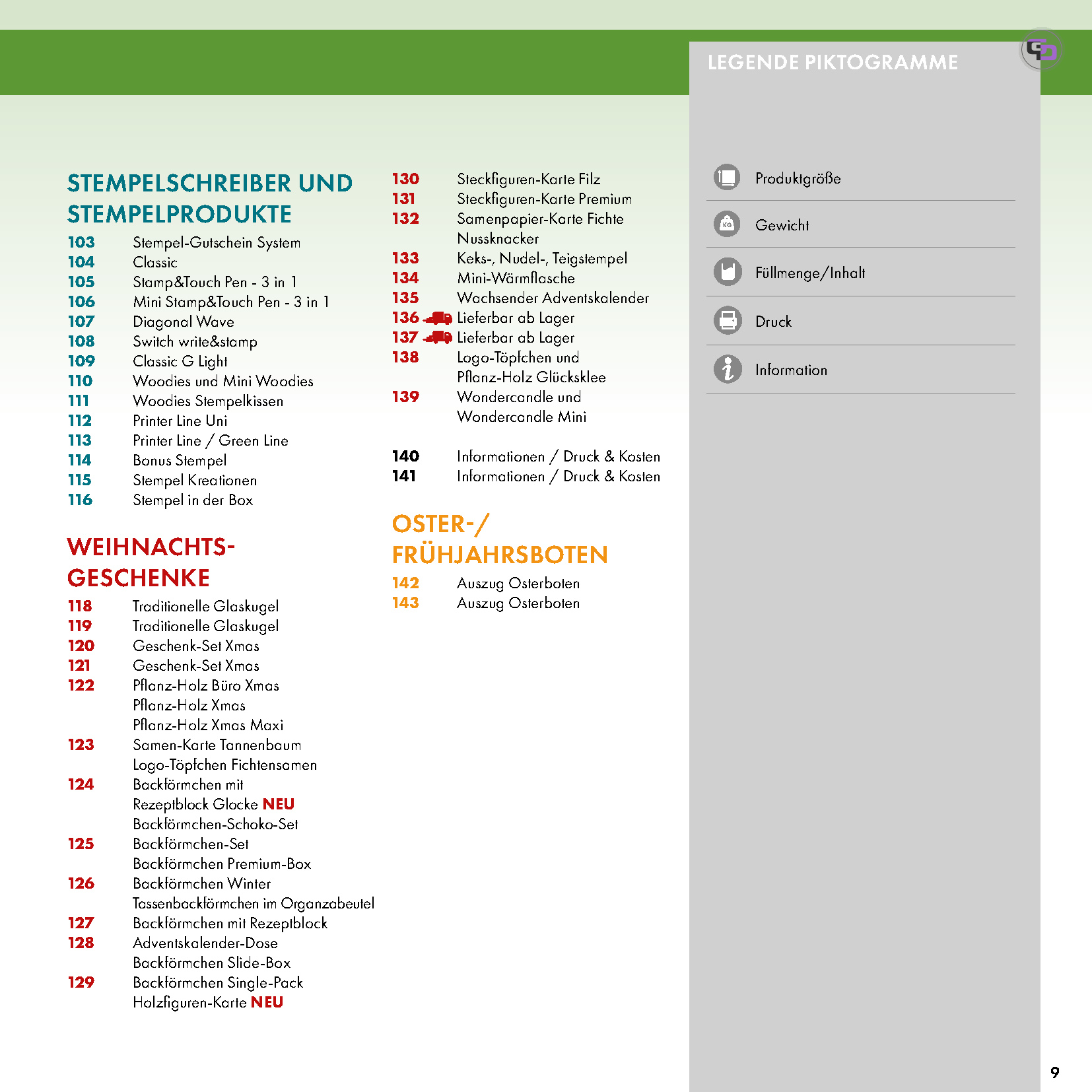Click the page number 9 at bottom
Screen dimensions: 1092x1092
click(x=1055, y=1072)
